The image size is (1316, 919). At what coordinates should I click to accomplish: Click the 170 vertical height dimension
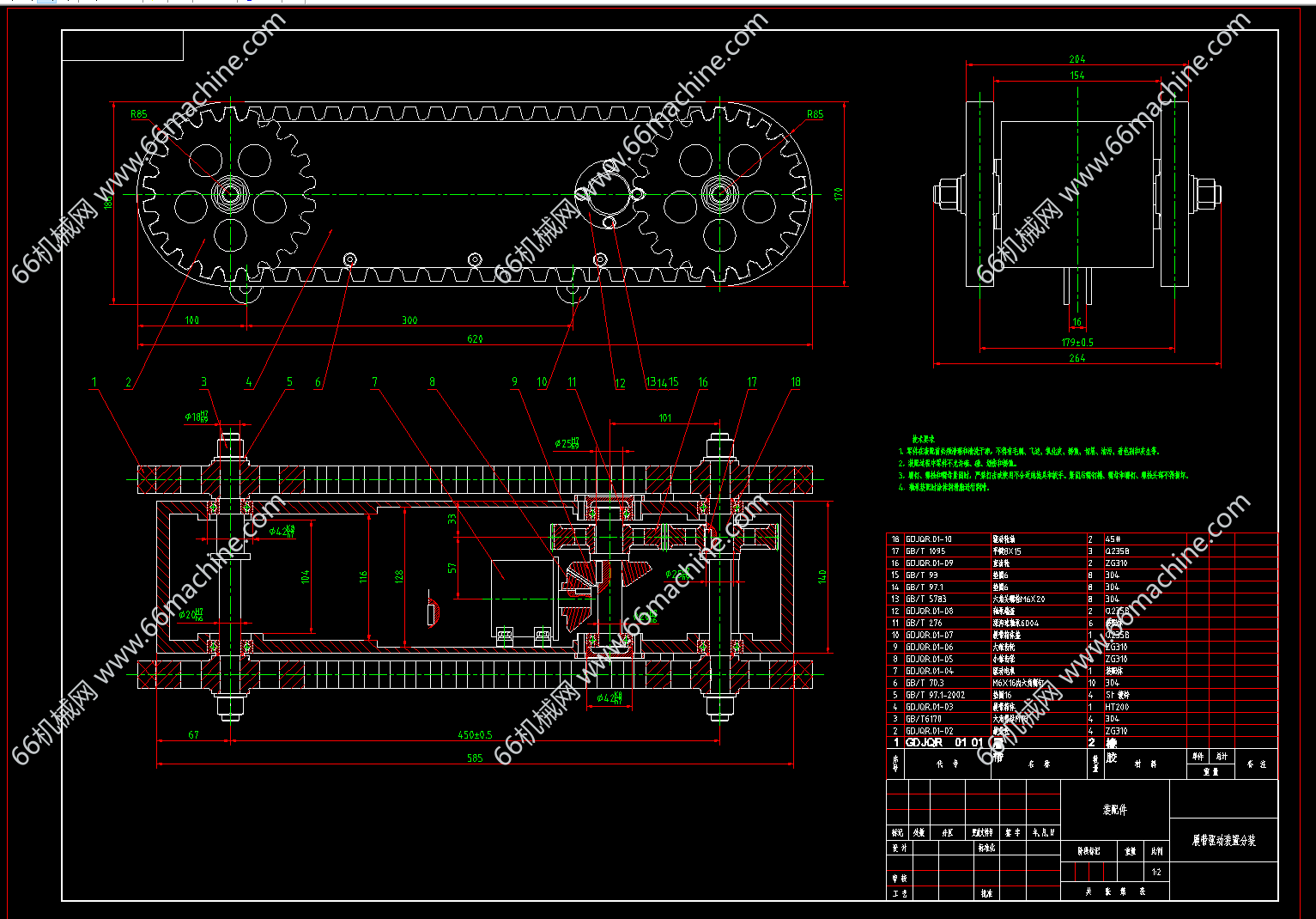839,194
